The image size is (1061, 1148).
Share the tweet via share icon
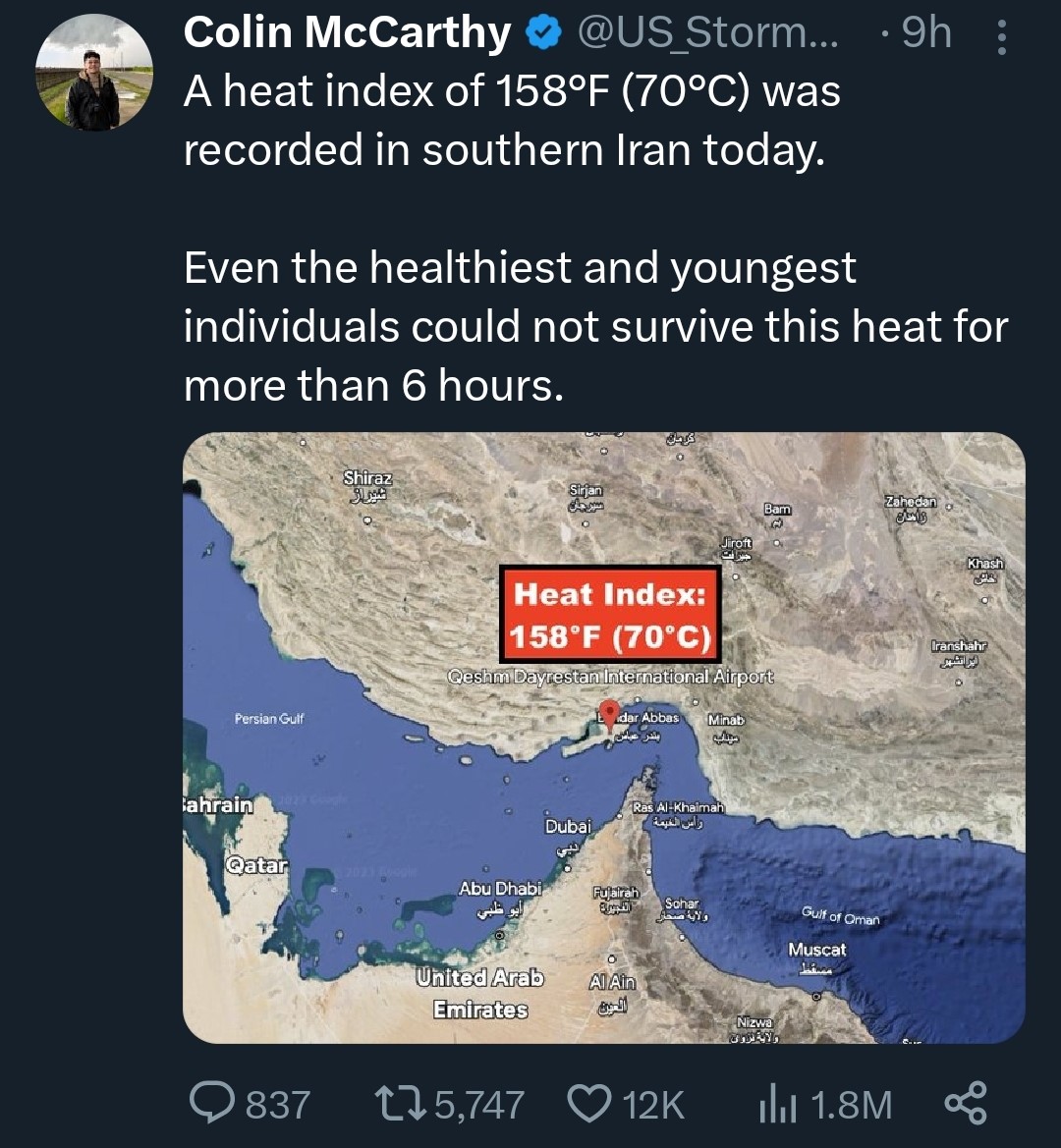965,1104
